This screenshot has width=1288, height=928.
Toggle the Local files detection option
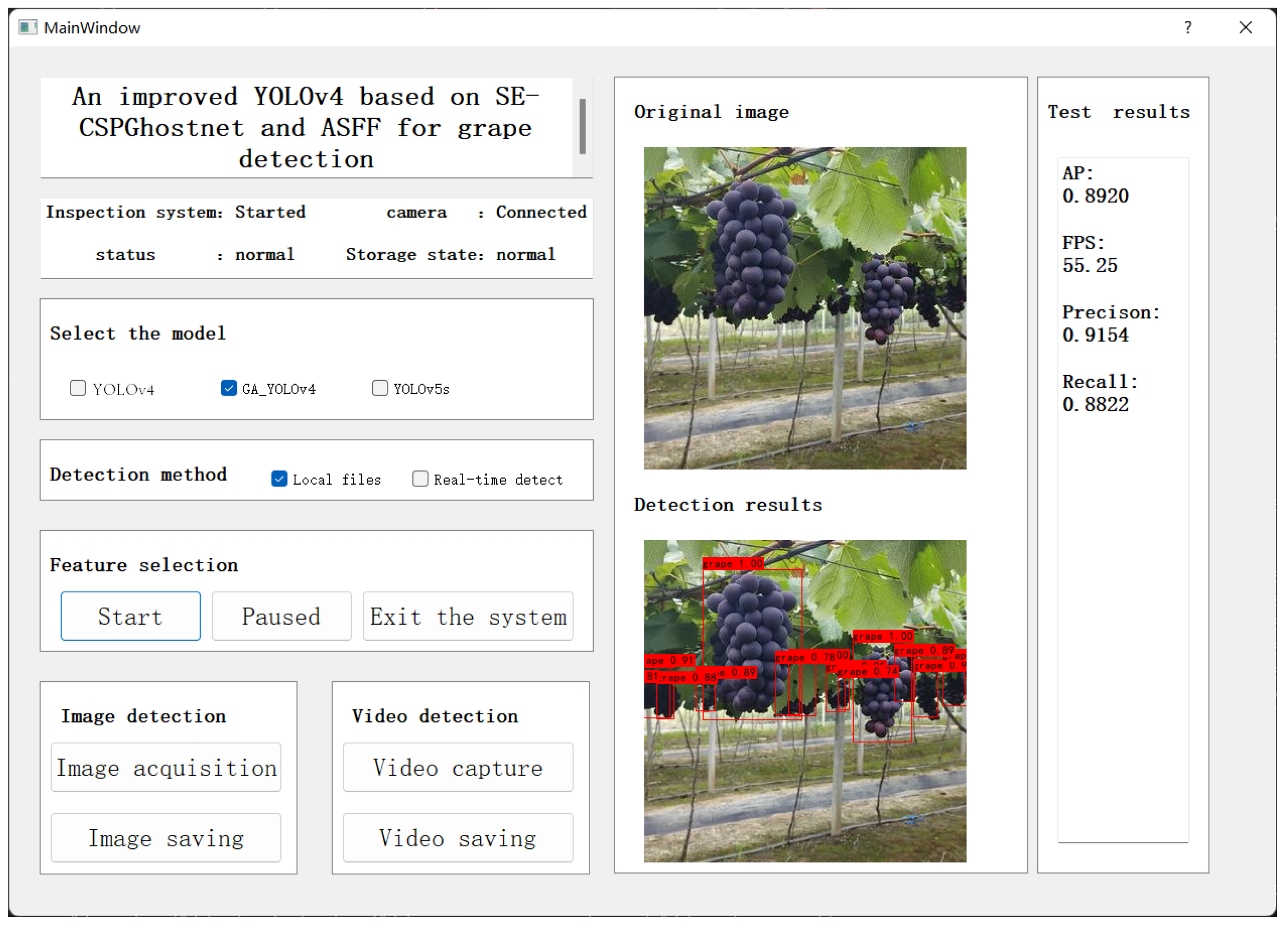[279, 479]
